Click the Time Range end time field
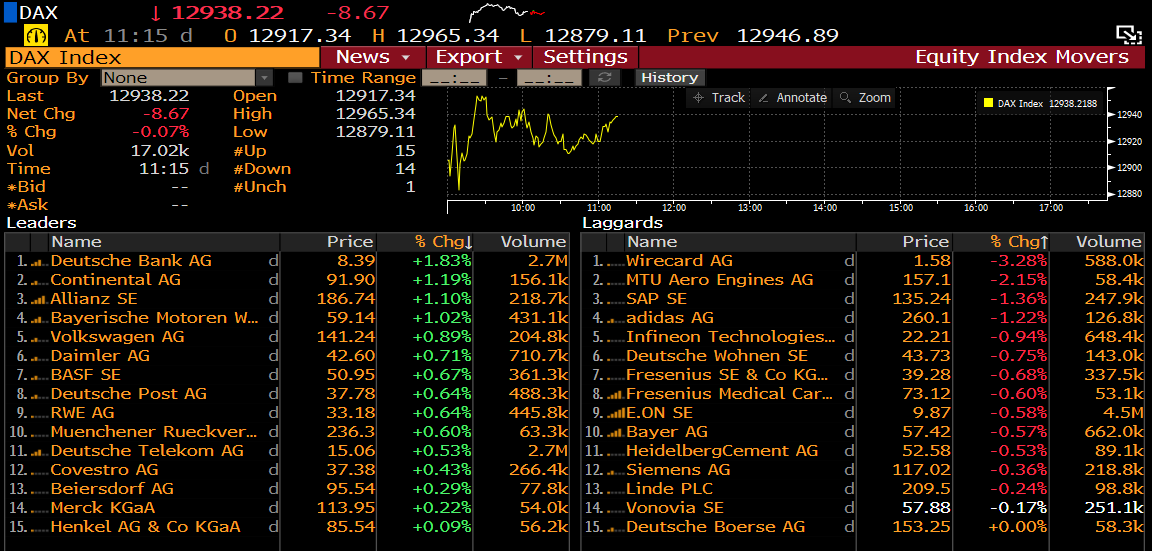 (x=549, y=78)
